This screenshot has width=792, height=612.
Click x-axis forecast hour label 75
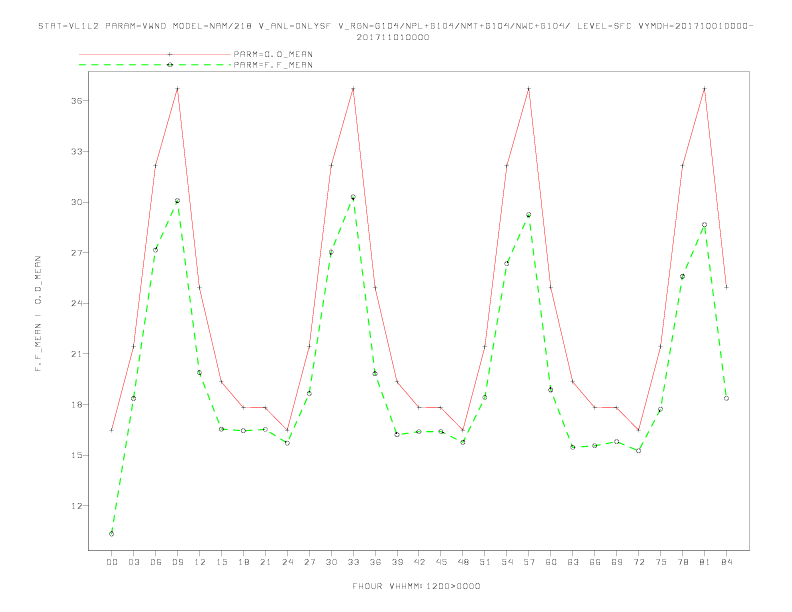pos(661,562)
